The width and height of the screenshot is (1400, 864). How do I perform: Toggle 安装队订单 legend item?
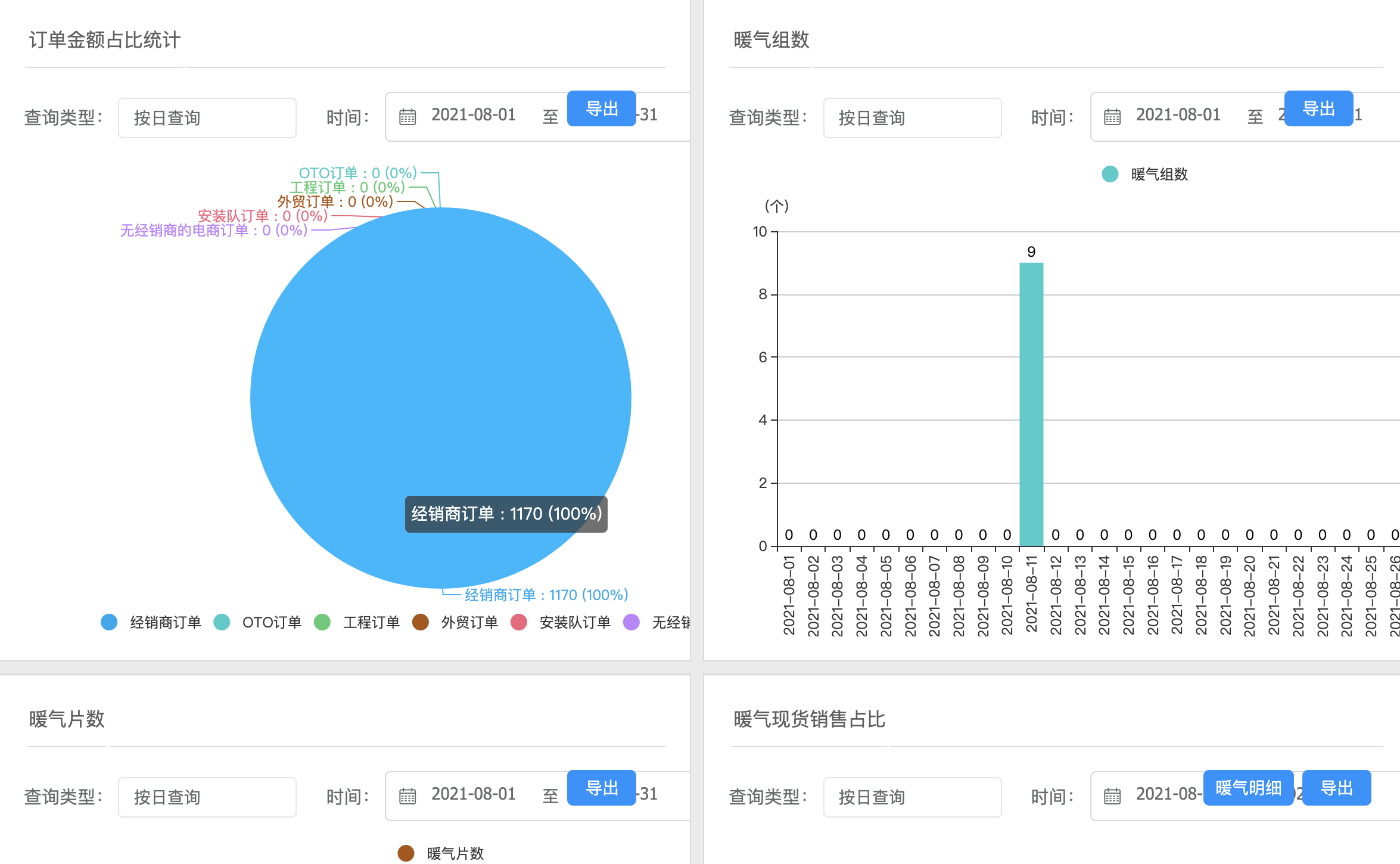[x=561, y=622]
